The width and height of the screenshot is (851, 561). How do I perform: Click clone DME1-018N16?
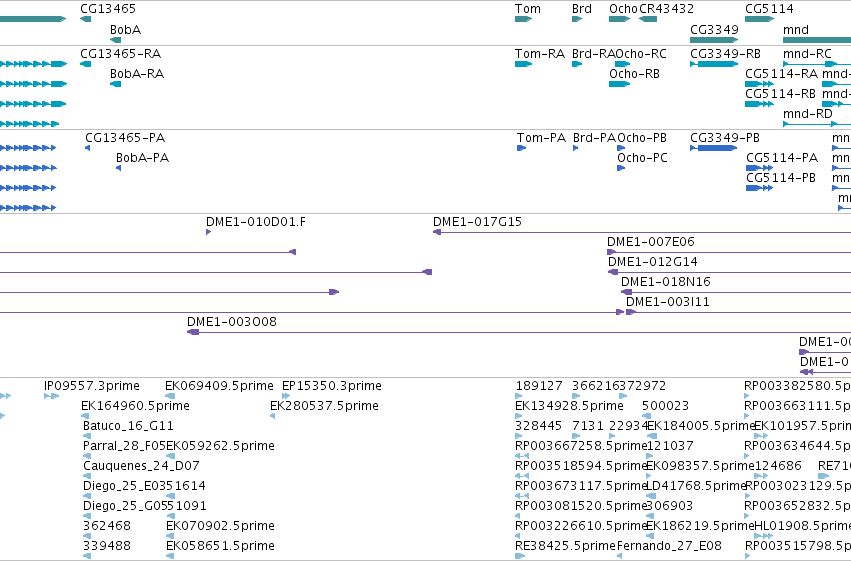click(x=666, y=282)
